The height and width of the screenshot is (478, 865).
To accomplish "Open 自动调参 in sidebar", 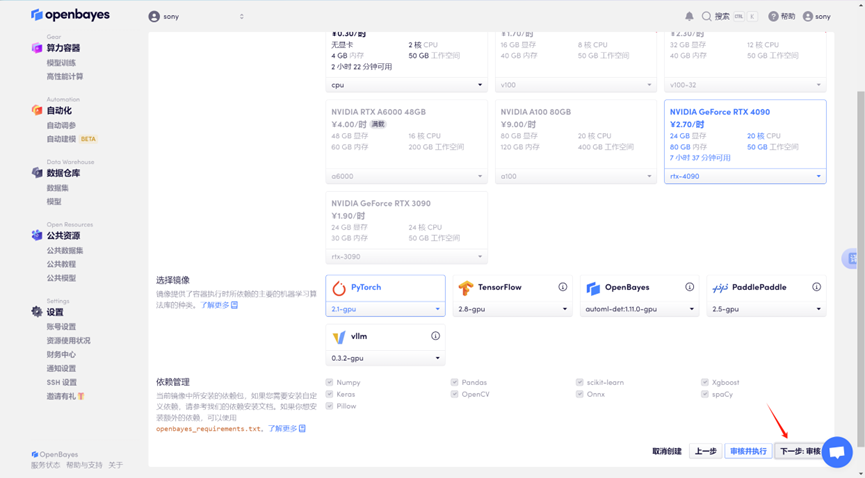I will click(61, 125).
